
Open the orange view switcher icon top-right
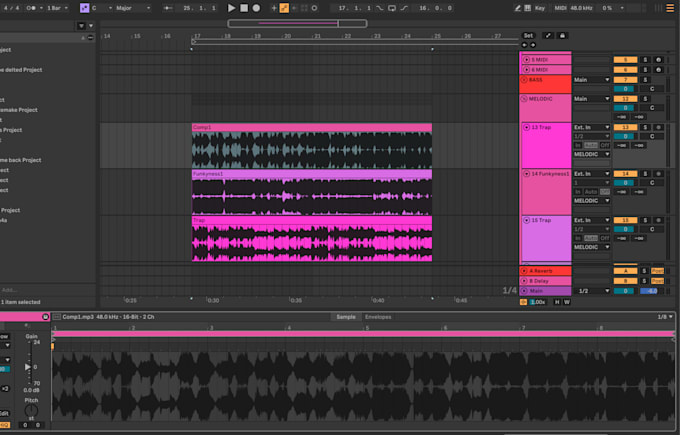(670, 8)
